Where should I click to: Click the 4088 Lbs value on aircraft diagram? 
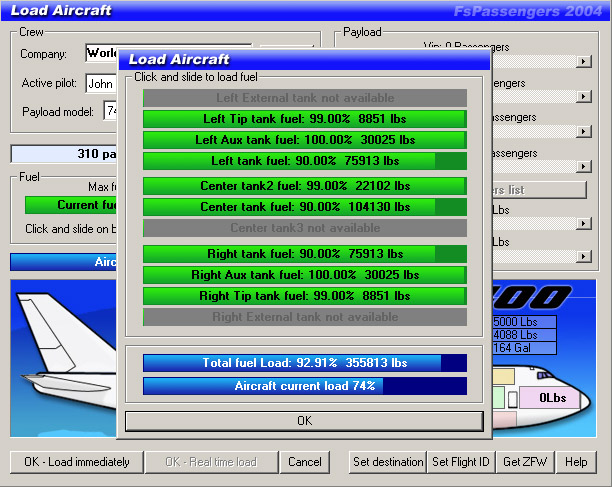pos(524,335)
